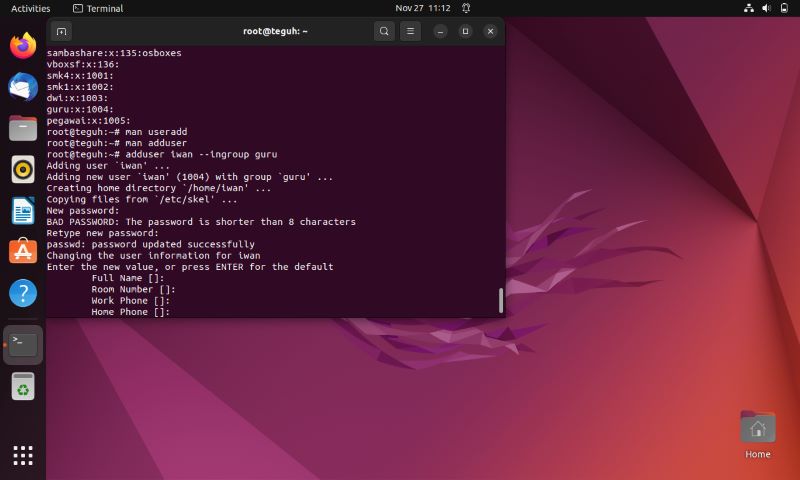Open Ubuntu Software store icon
Screen dimensions: 800x480
point(23,251)
